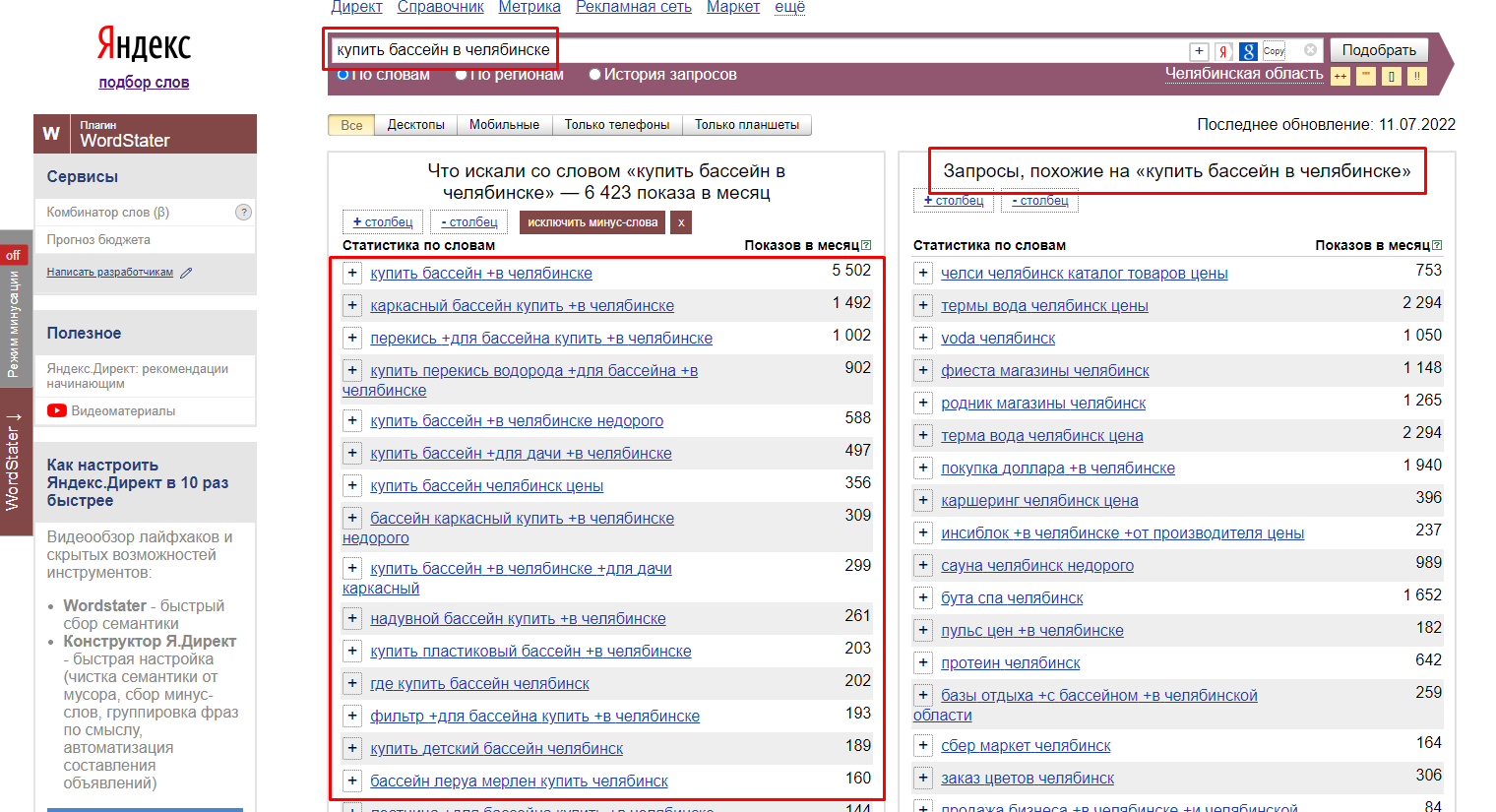Open the Комбинатор слов (β) service
Viewport: 1496px width, 812px height.
pos(108,212)
